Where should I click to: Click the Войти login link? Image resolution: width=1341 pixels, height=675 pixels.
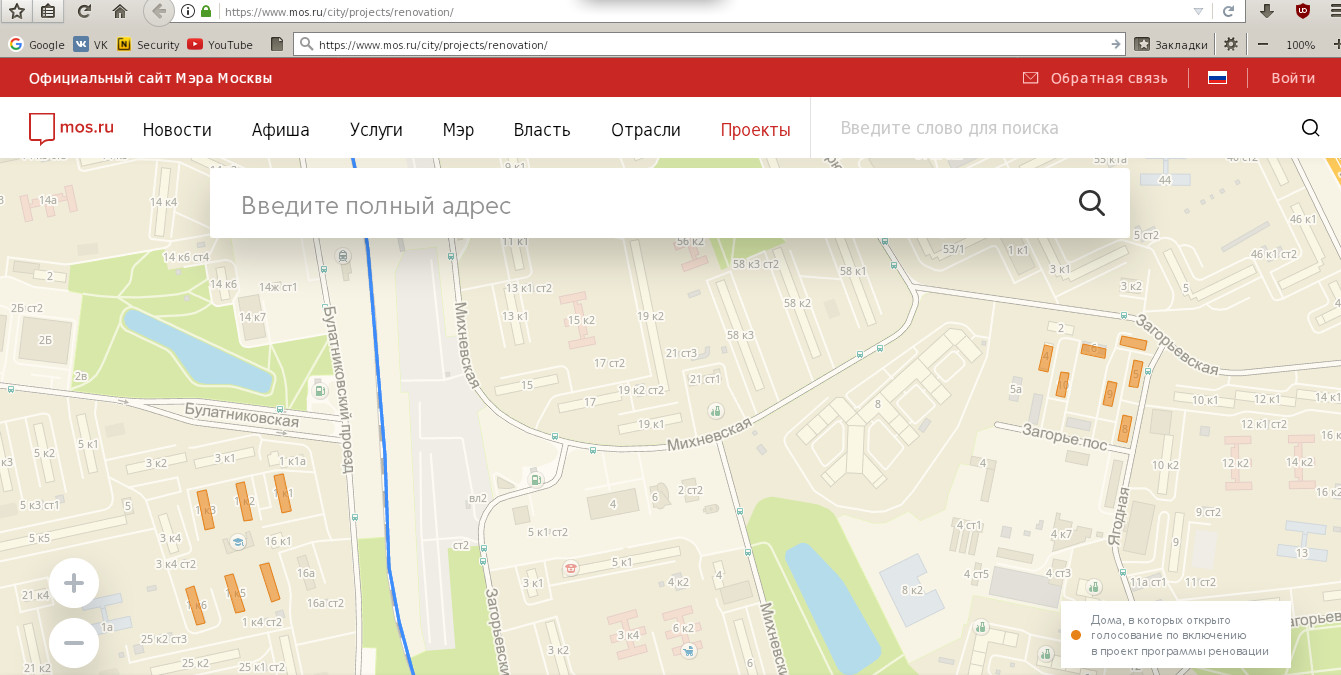[x=1293, y=78]
